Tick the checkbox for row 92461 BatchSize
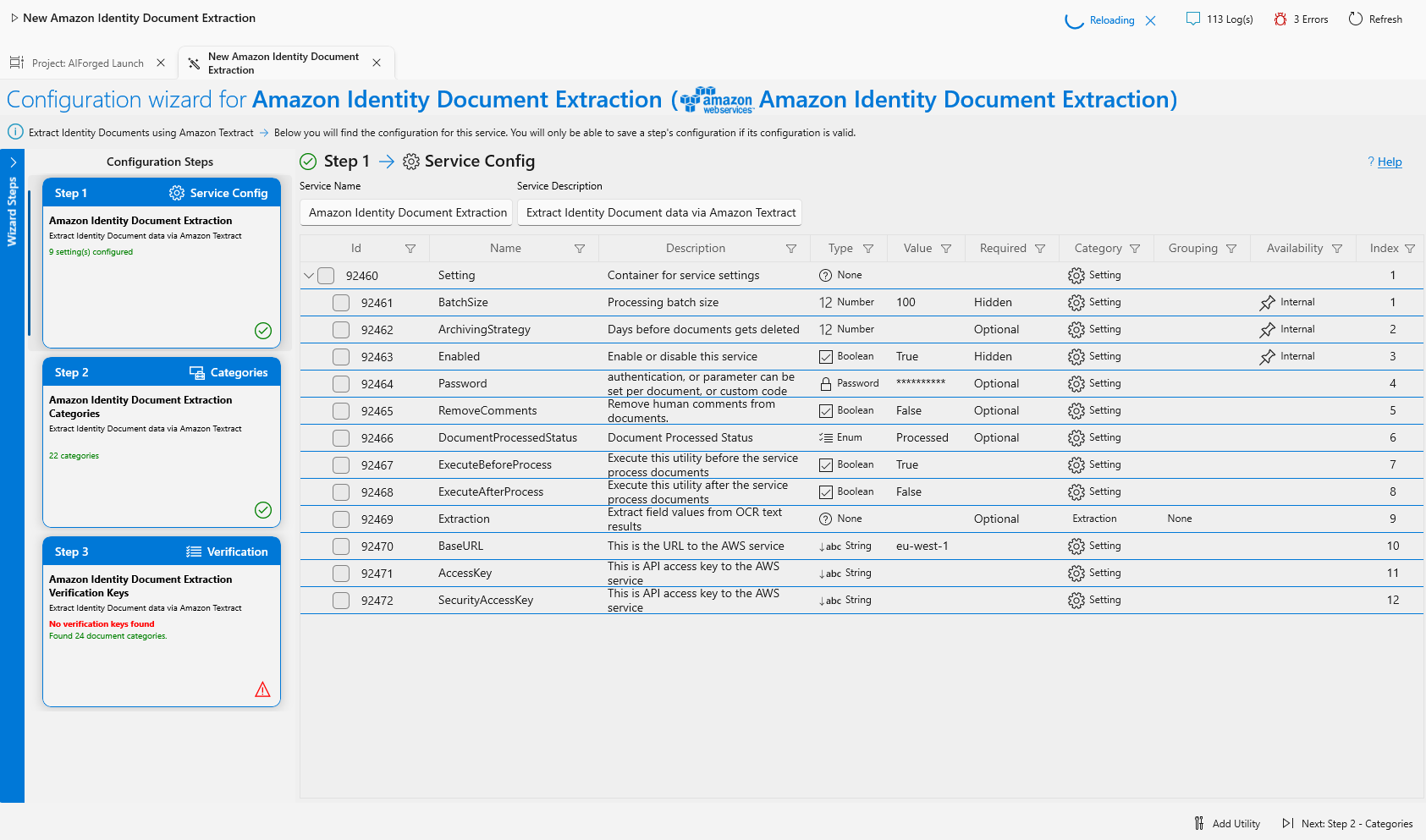 341,303
